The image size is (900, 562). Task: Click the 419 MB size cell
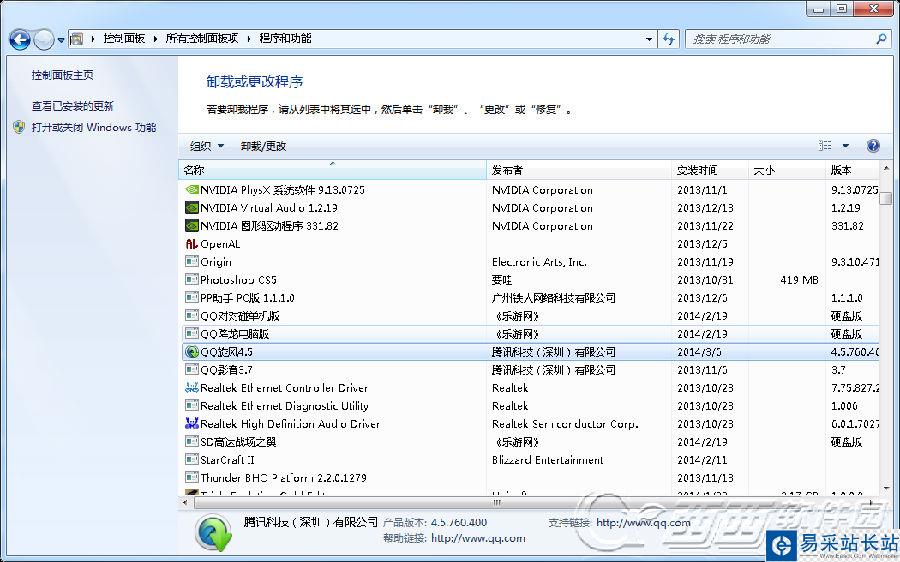point(799,280)
